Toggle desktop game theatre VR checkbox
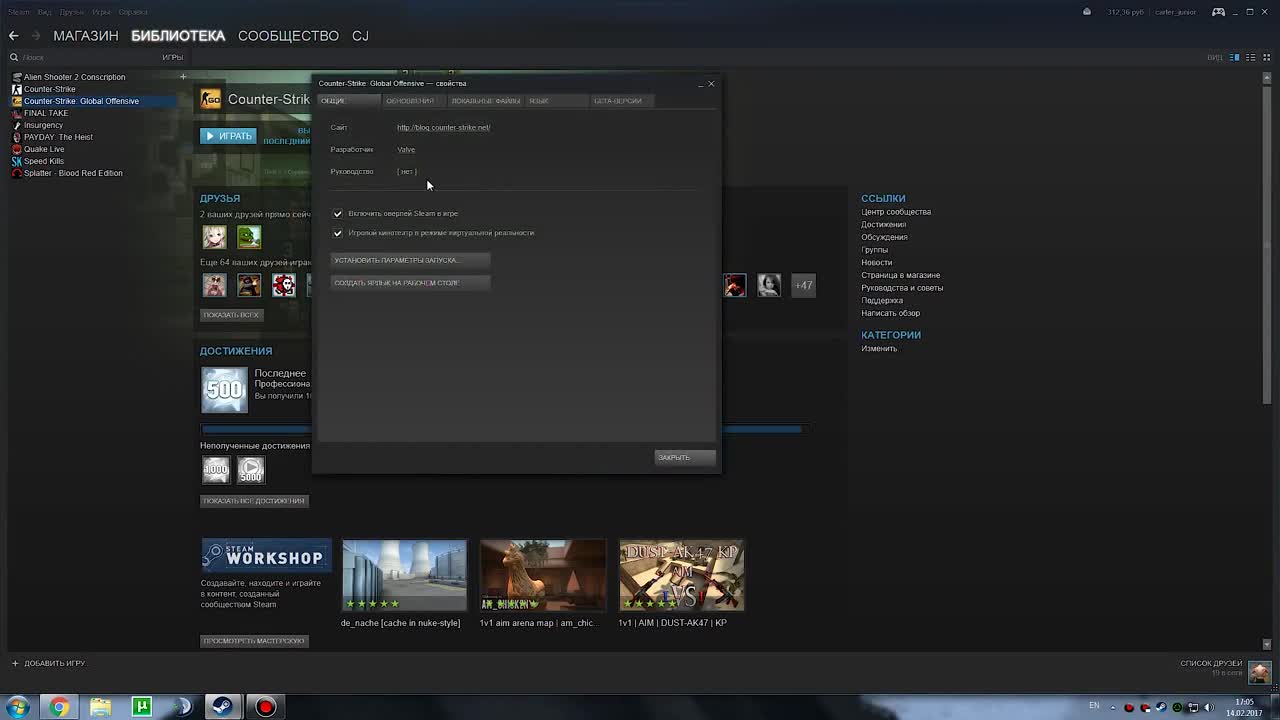Image resolution: width=1280 pixels, height=720 pixels. point(338,233)
